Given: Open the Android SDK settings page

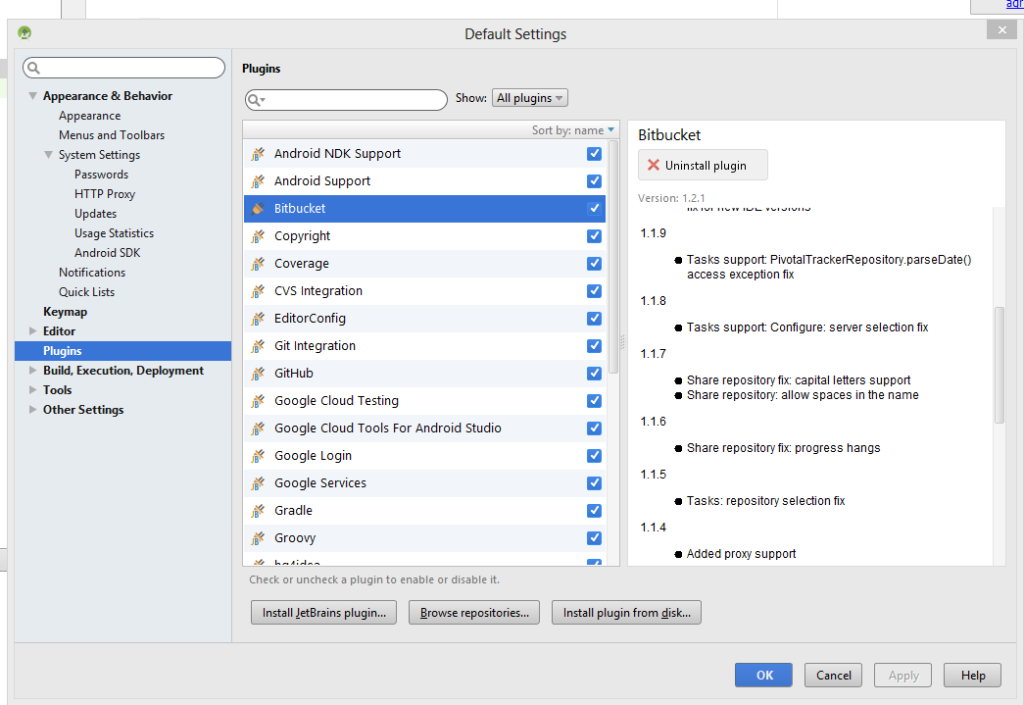Looking at the screenshot, I should (x=107, y=253).
